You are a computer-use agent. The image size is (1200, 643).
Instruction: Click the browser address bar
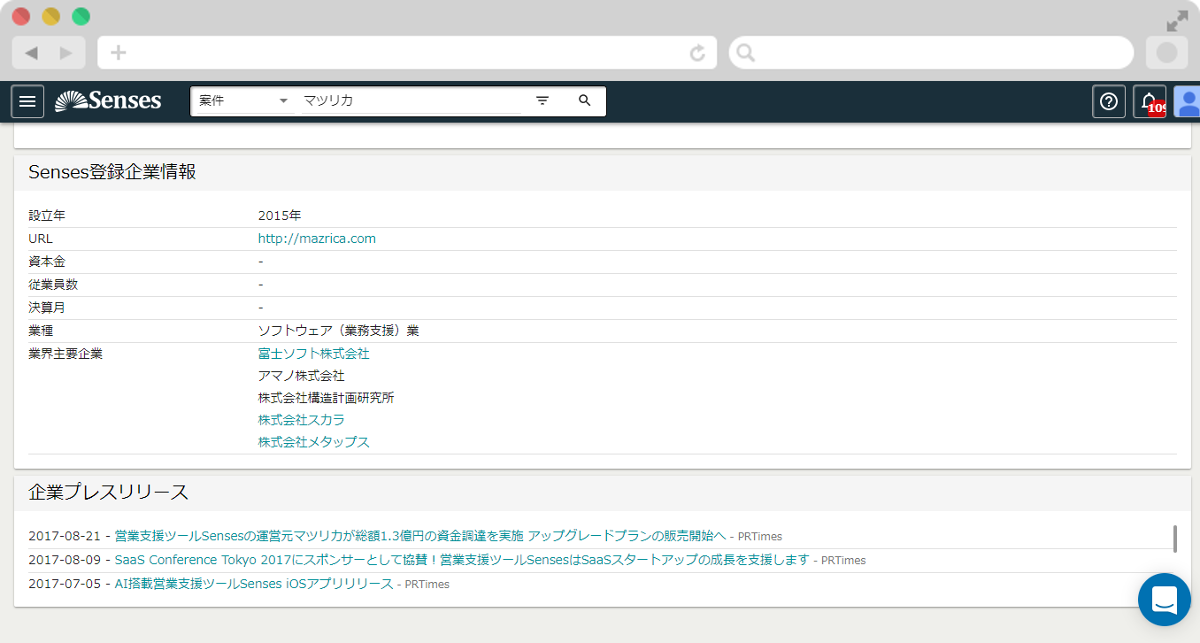pyautogui.click(x=407, y=53)
